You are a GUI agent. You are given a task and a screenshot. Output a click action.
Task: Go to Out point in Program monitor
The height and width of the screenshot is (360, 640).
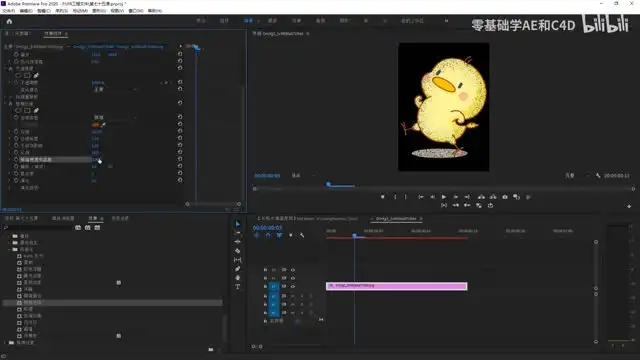[467, 197]
